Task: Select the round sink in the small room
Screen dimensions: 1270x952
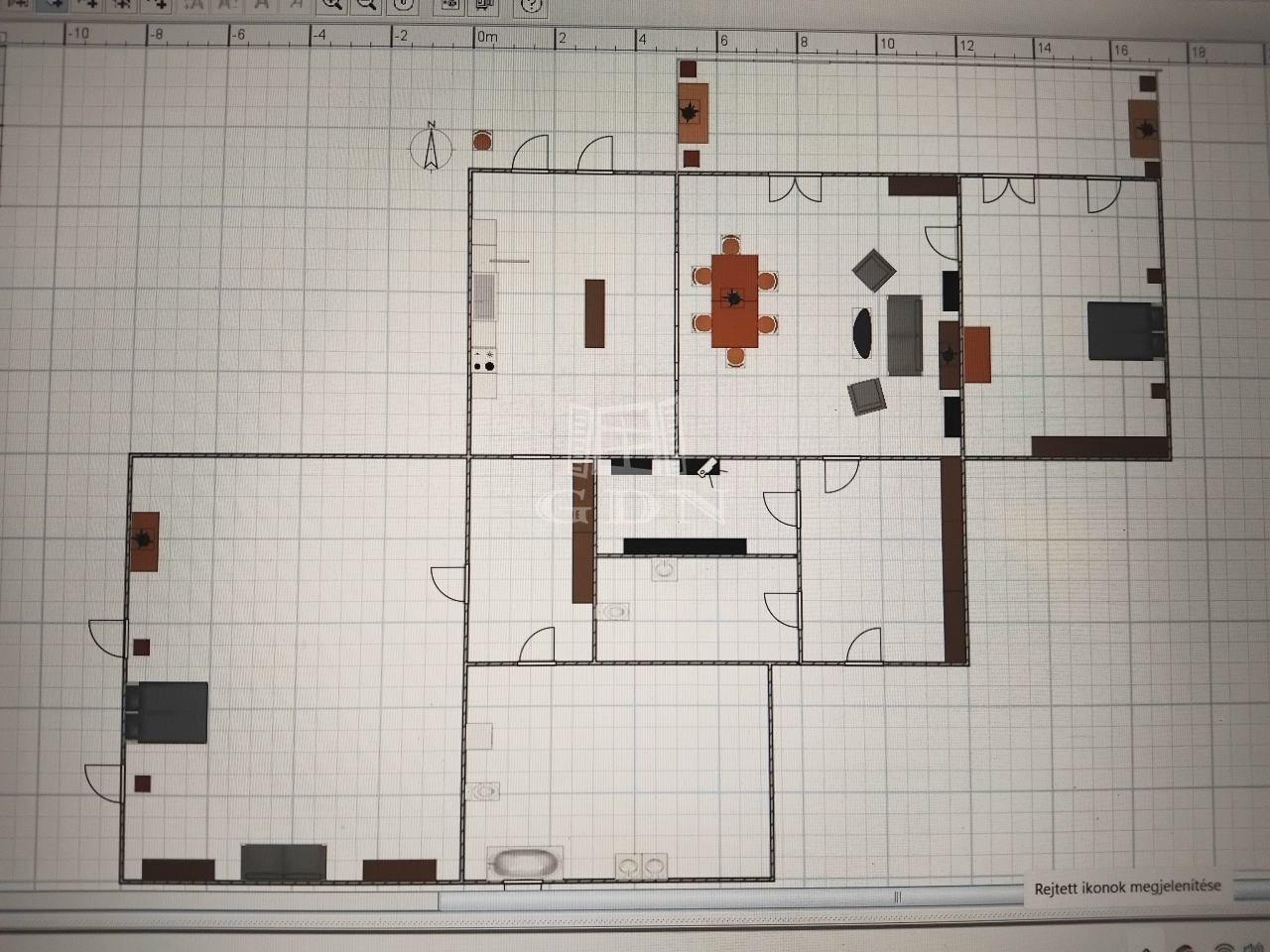Action: pyautogui.click(x=665, y=569)
